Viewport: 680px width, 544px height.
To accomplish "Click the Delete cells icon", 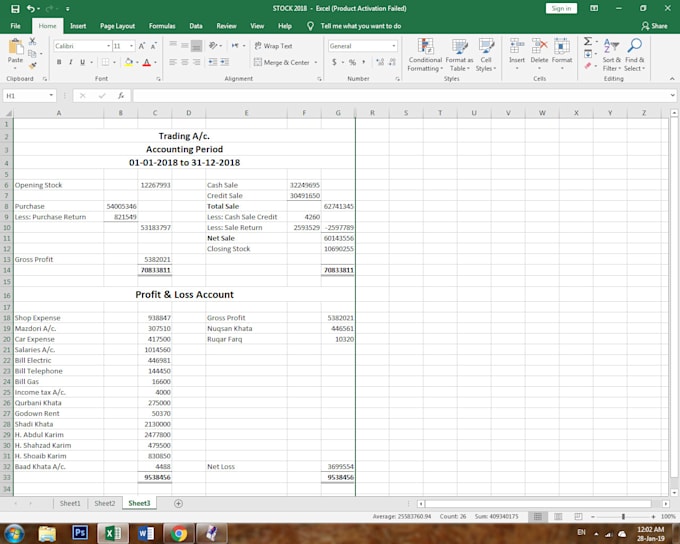I will 539,52.
